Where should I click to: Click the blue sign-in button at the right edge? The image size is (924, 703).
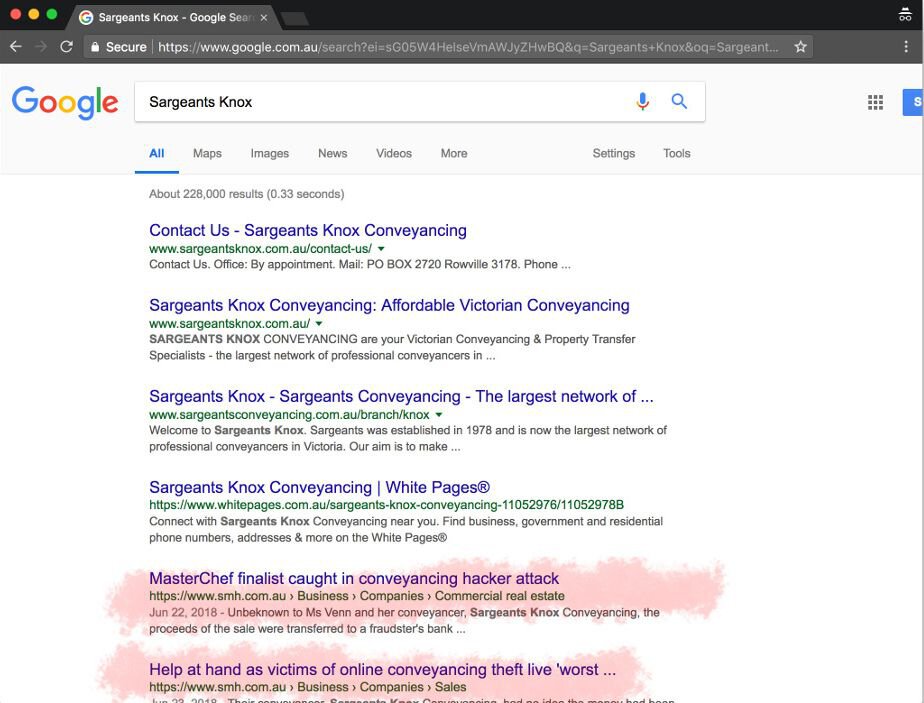913,102
